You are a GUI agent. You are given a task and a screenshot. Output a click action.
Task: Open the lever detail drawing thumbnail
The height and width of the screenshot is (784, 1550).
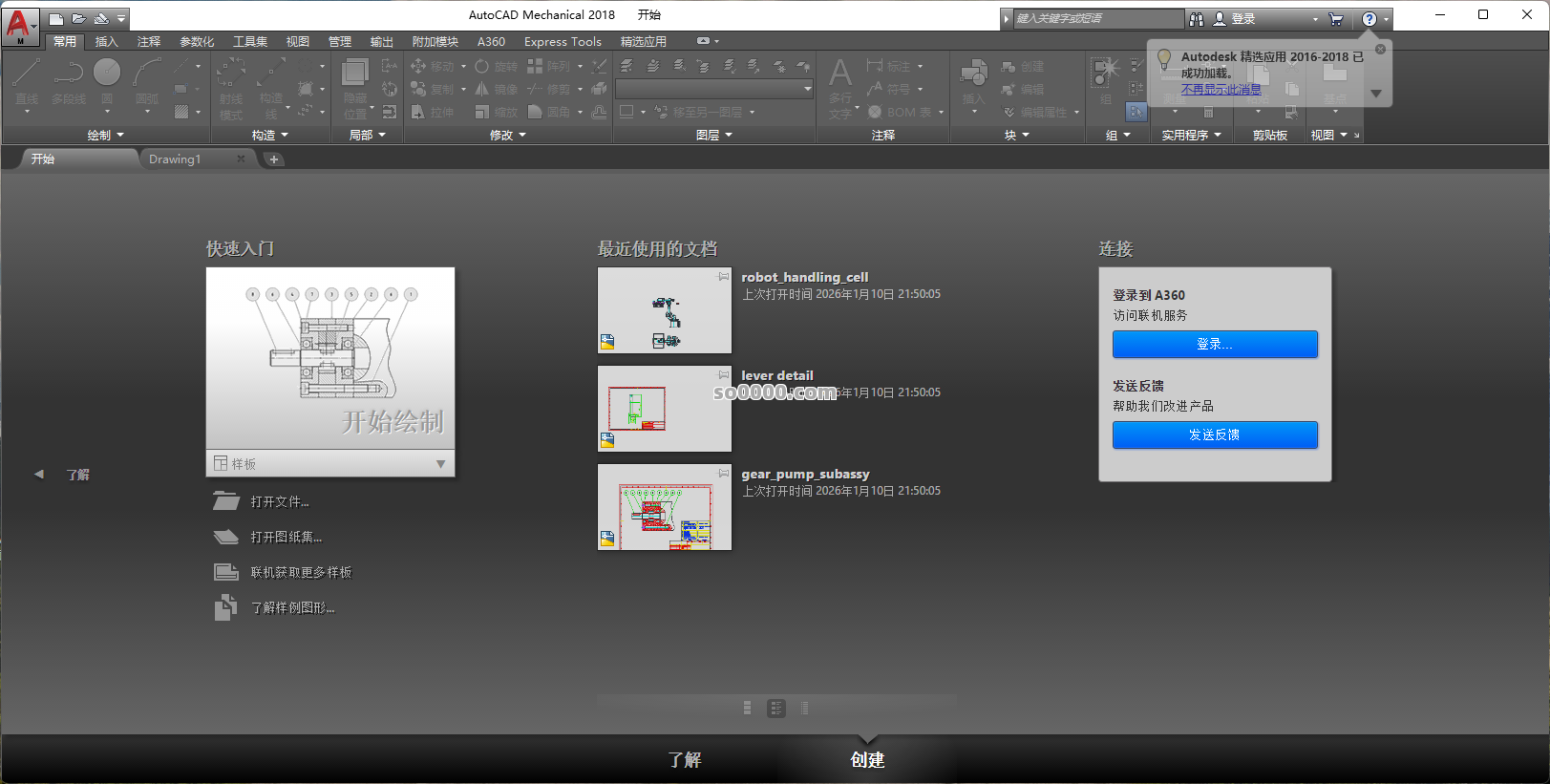pos(664,409)
